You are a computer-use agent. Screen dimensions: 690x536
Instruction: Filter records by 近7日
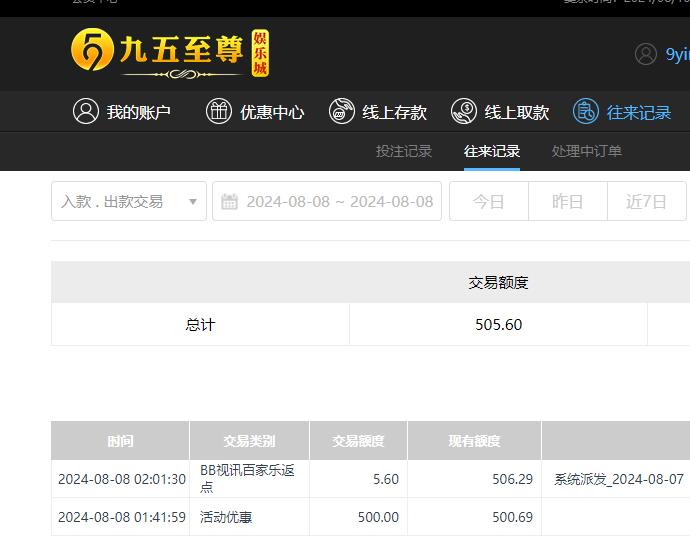647,201
